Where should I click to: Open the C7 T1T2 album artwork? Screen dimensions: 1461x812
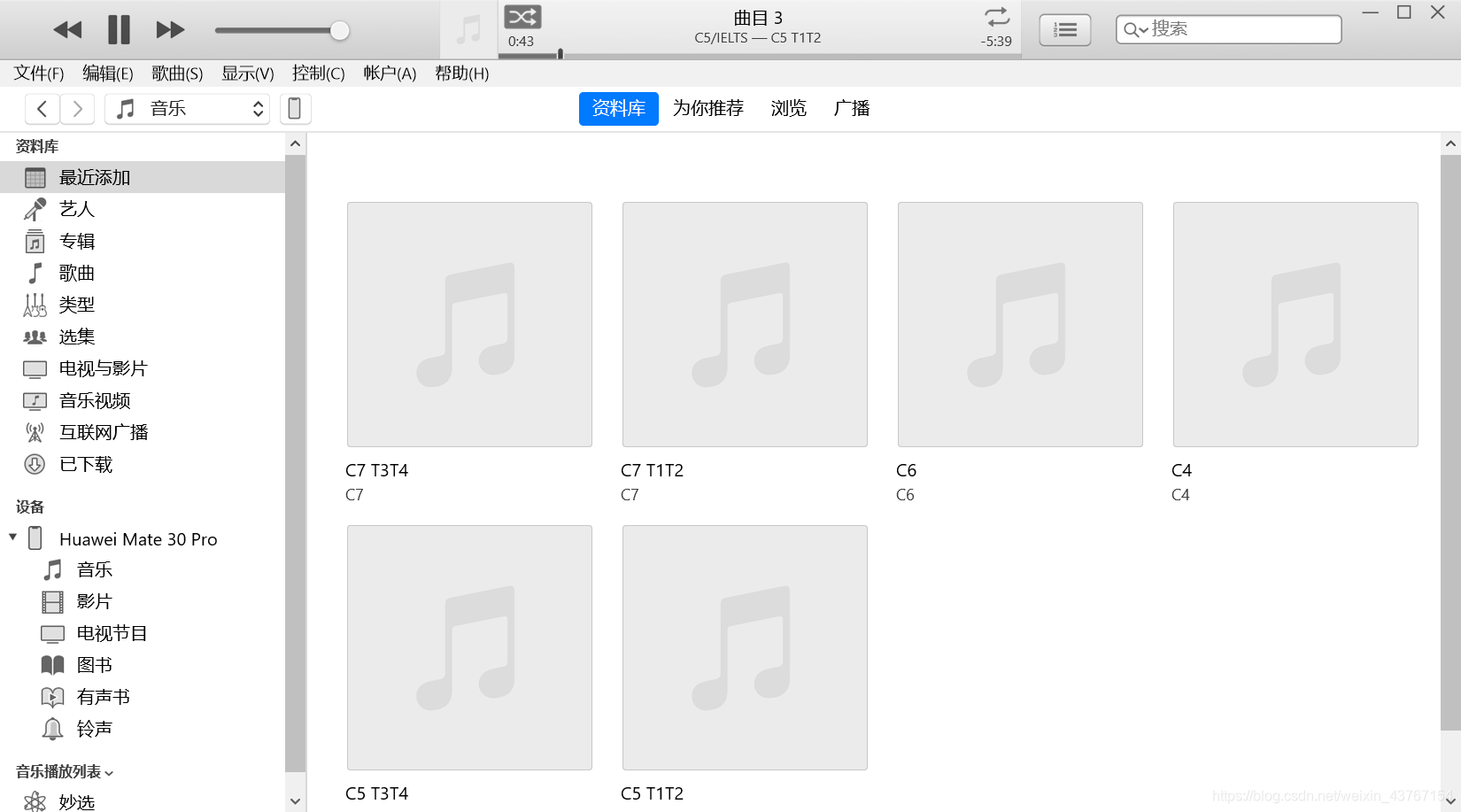pos(745,324)
